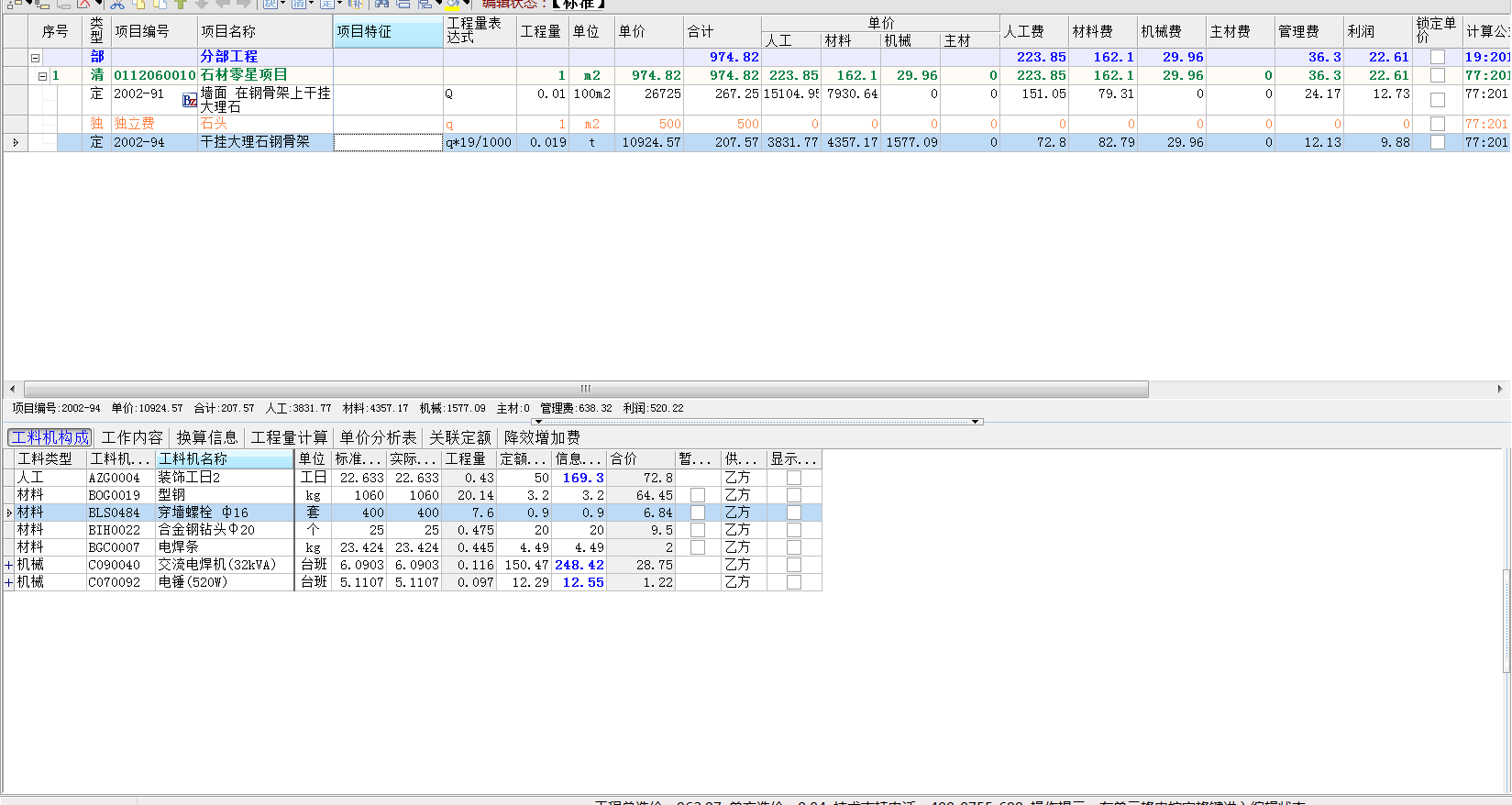1512x805 pixels.
Task: Check 显示 column box for 合金钢钻头 row
Action: click(794, 530)
